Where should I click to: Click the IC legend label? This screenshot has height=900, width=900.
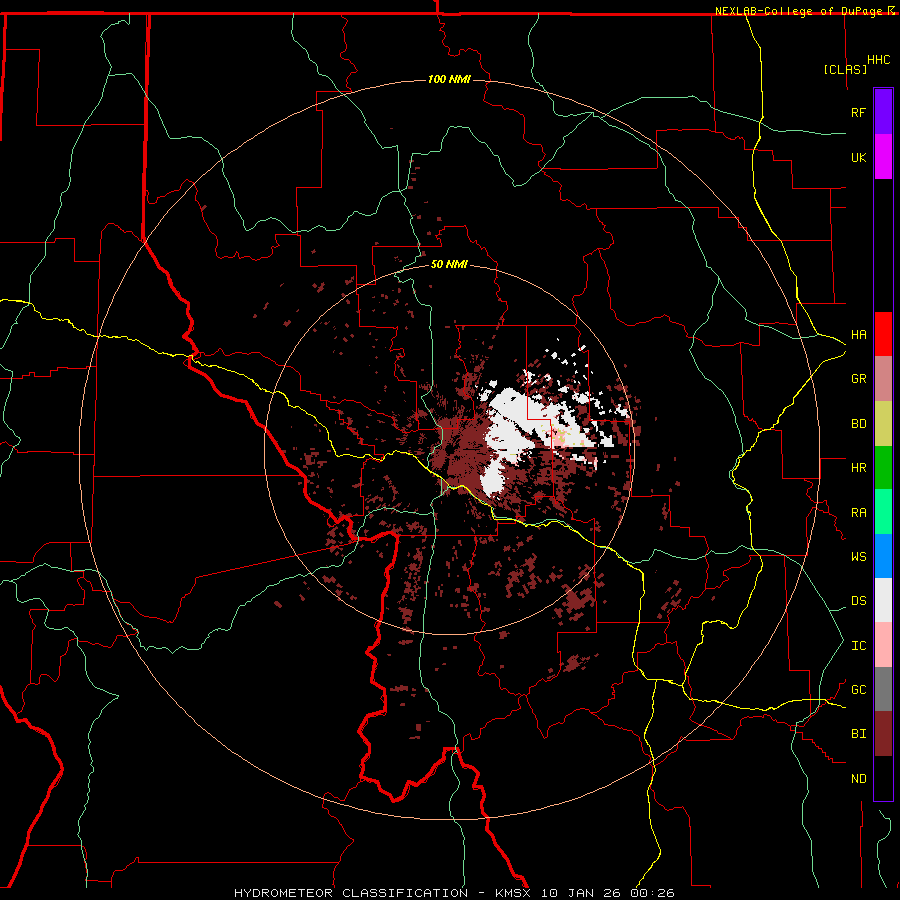coord(858,646)
